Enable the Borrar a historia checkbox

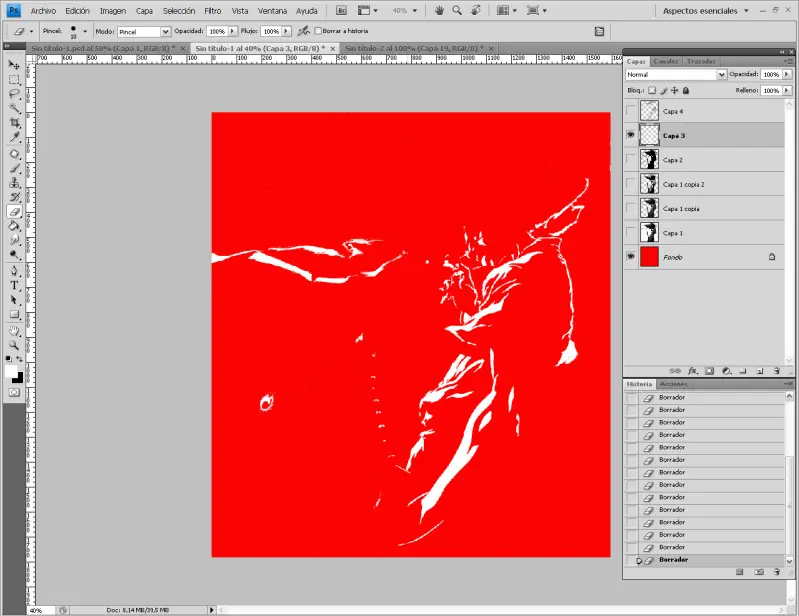point(318,31)
